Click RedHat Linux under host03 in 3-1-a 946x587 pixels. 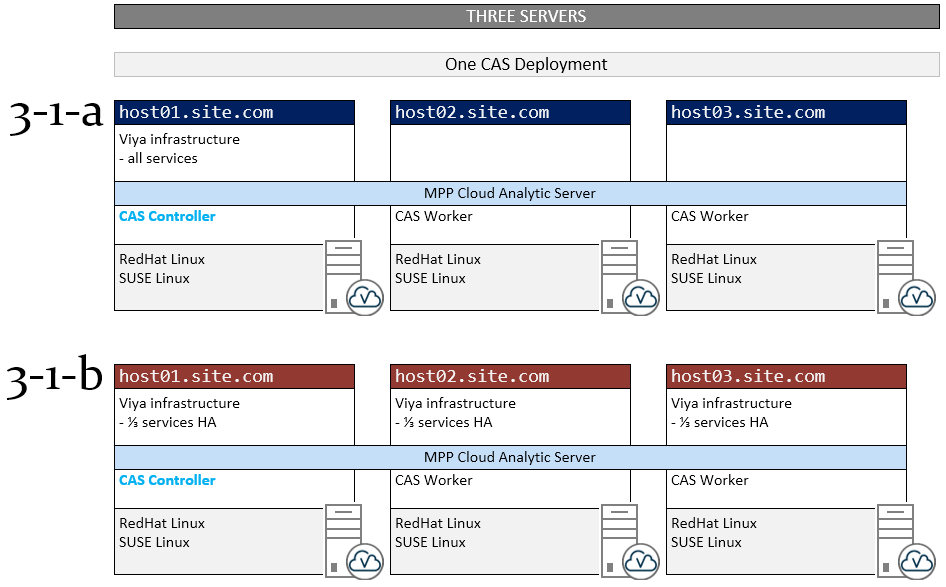(714, 259)
